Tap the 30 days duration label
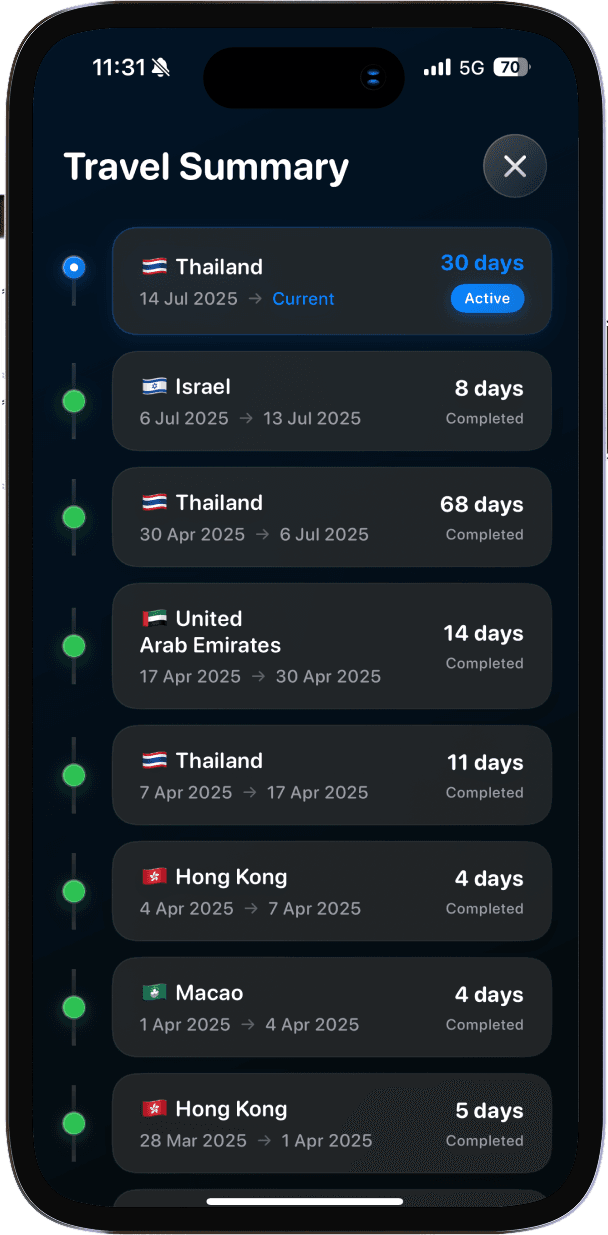This screenshot has width=608, height=1235. click(x=482, y=262)
